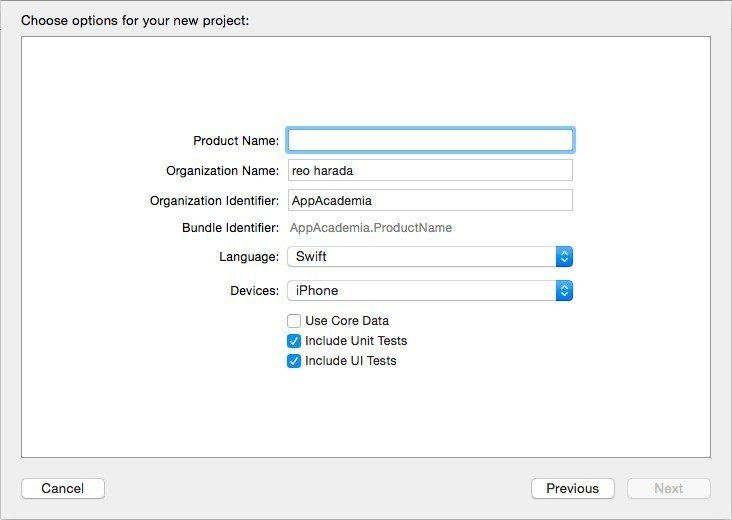The width and height of the screenshot is (732, 520).
Task: Click the Organization Name field with reo harada
Action: click(430, 170)
